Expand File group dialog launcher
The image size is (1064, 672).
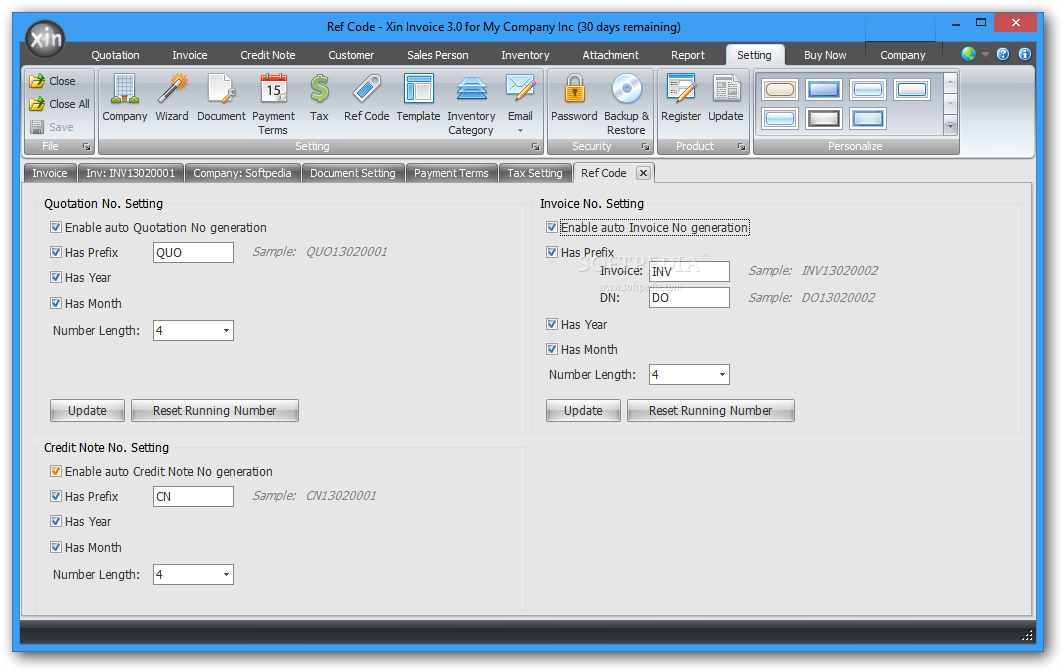tap(86, 147)
